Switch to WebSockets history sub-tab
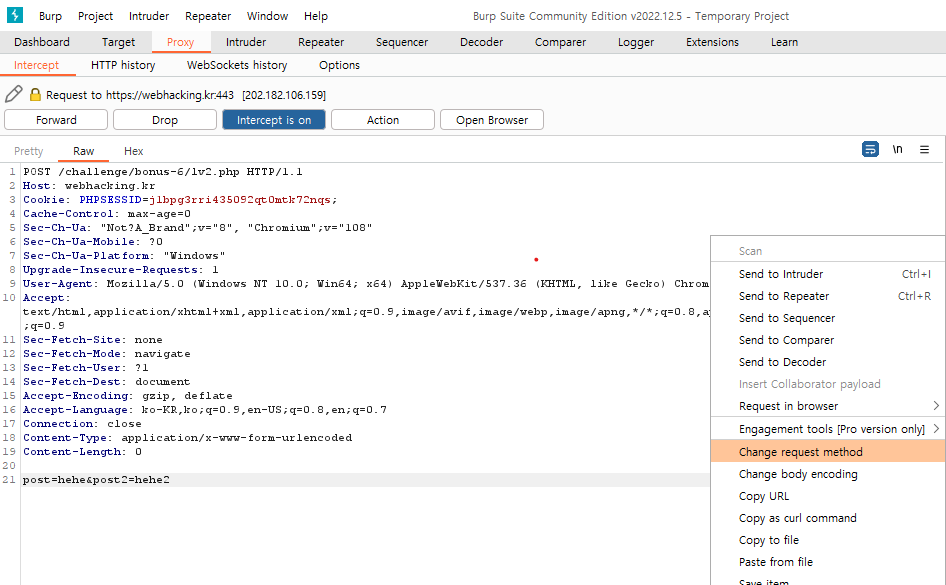The image size is (946, 585). (x=236, y=65)
